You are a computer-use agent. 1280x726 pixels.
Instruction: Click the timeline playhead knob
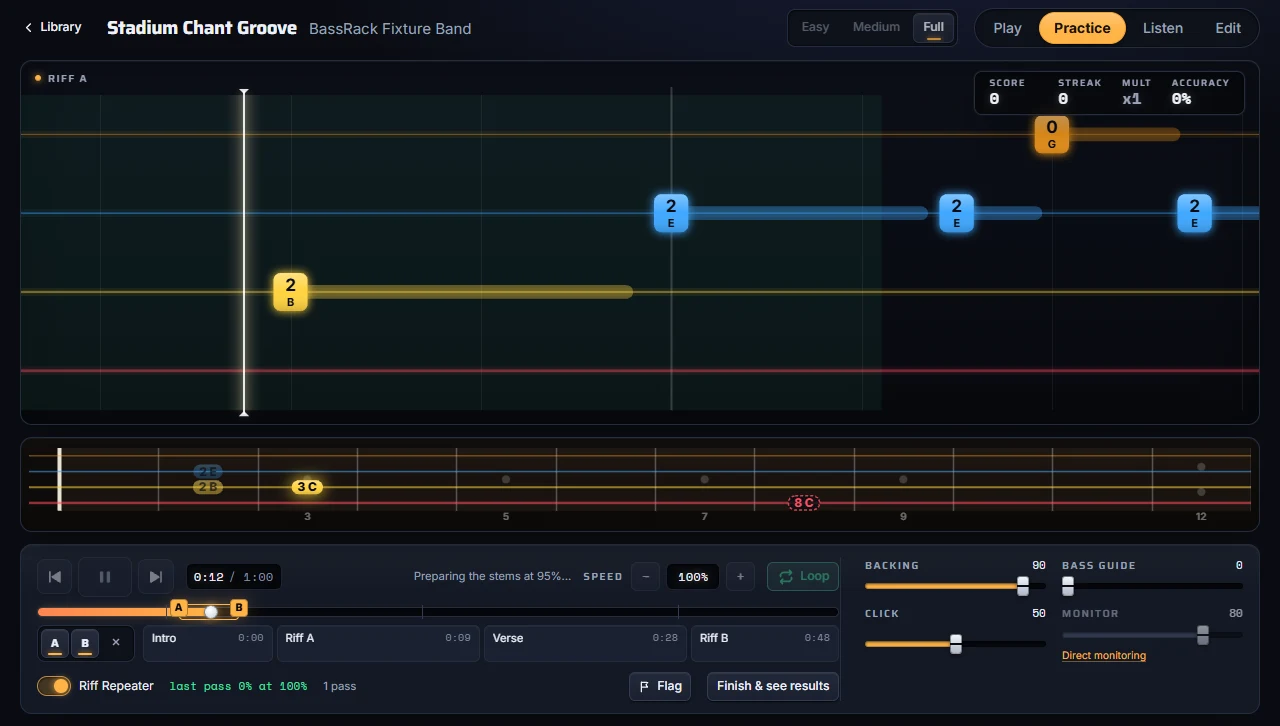click(211, 612)
